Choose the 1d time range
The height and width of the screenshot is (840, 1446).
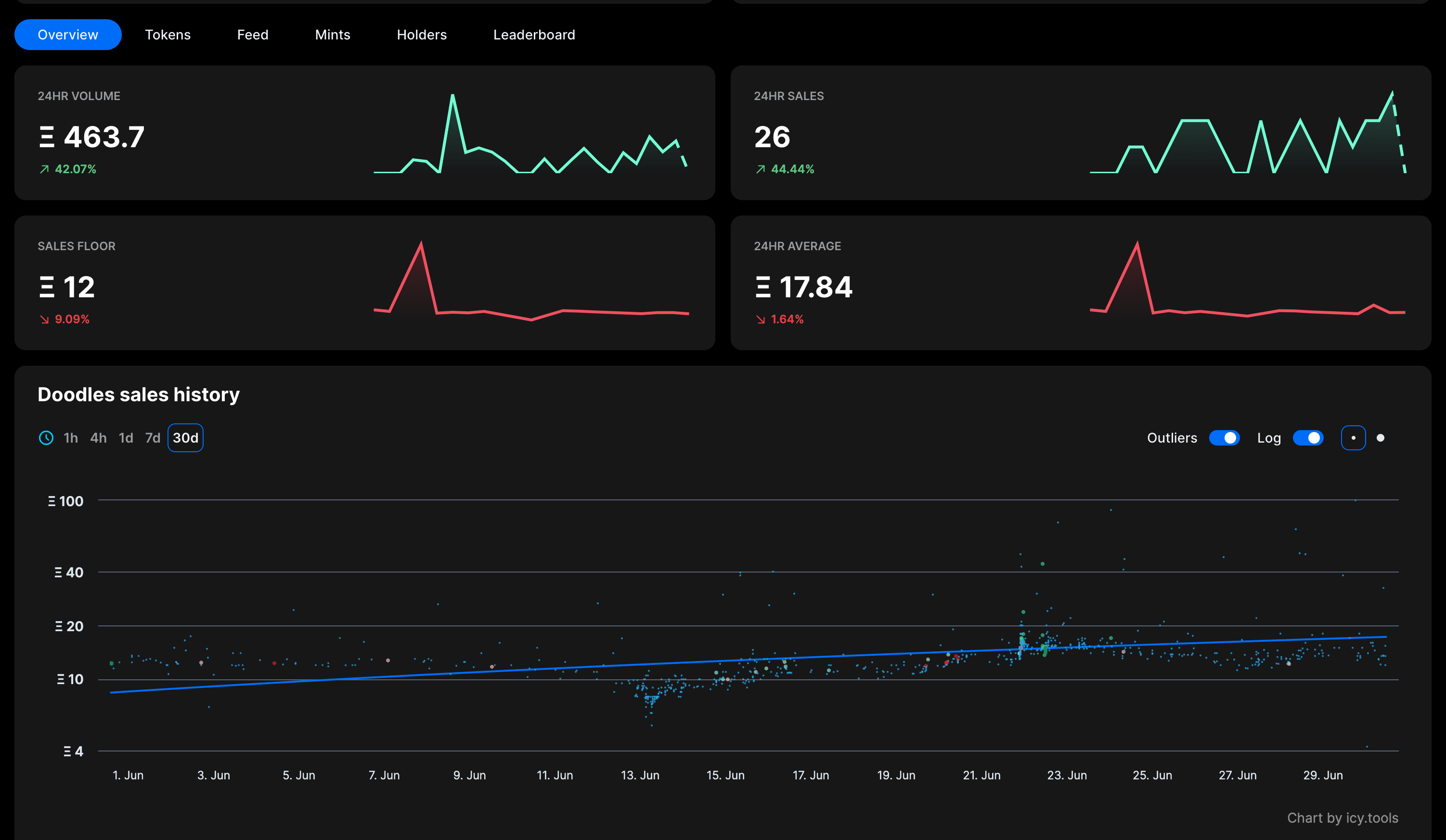point(126,437)
